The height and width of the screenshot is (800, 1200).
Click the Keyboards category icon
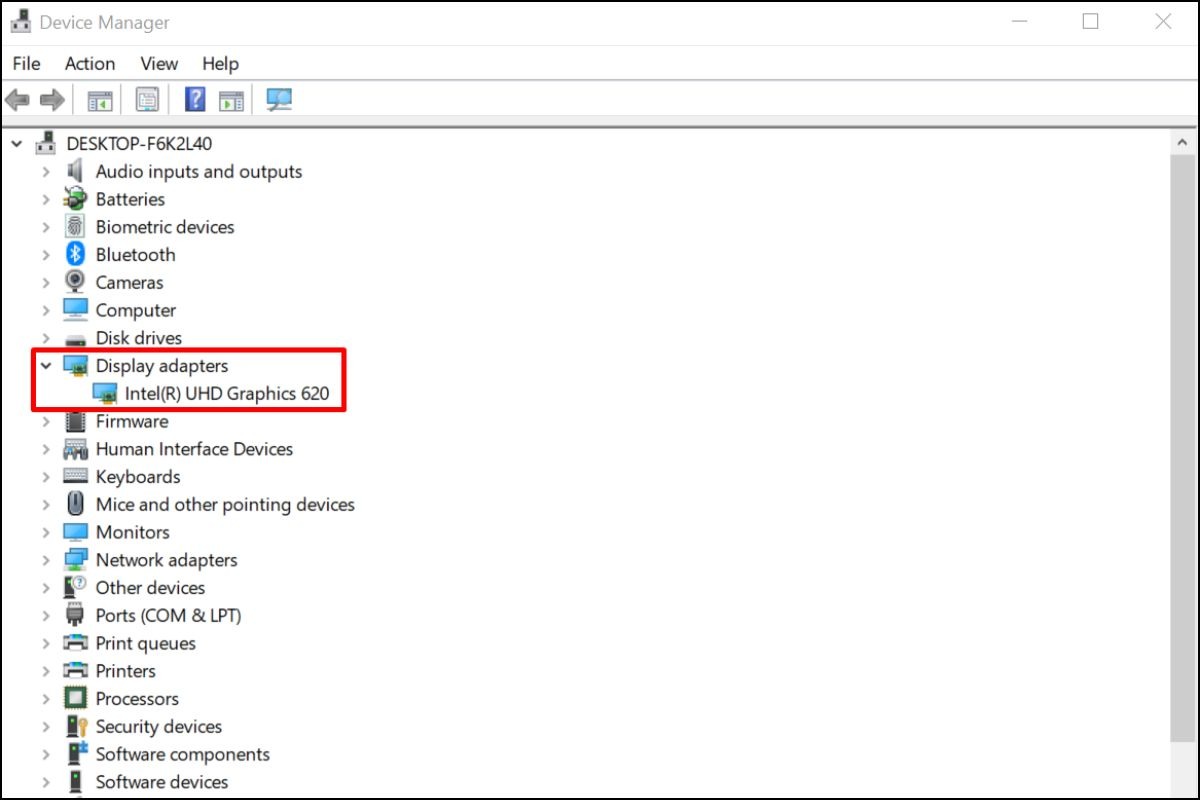click(76, 477)
